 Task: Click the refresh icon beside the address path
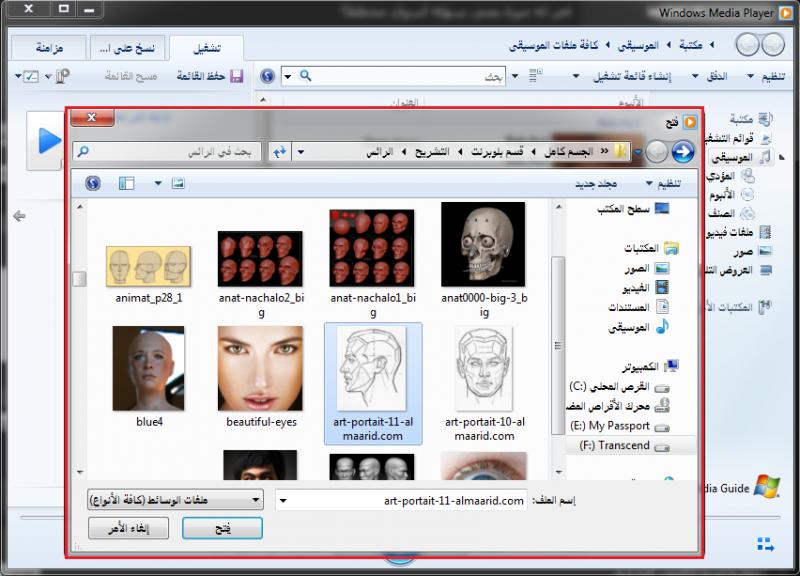click(x=280, y=152)
